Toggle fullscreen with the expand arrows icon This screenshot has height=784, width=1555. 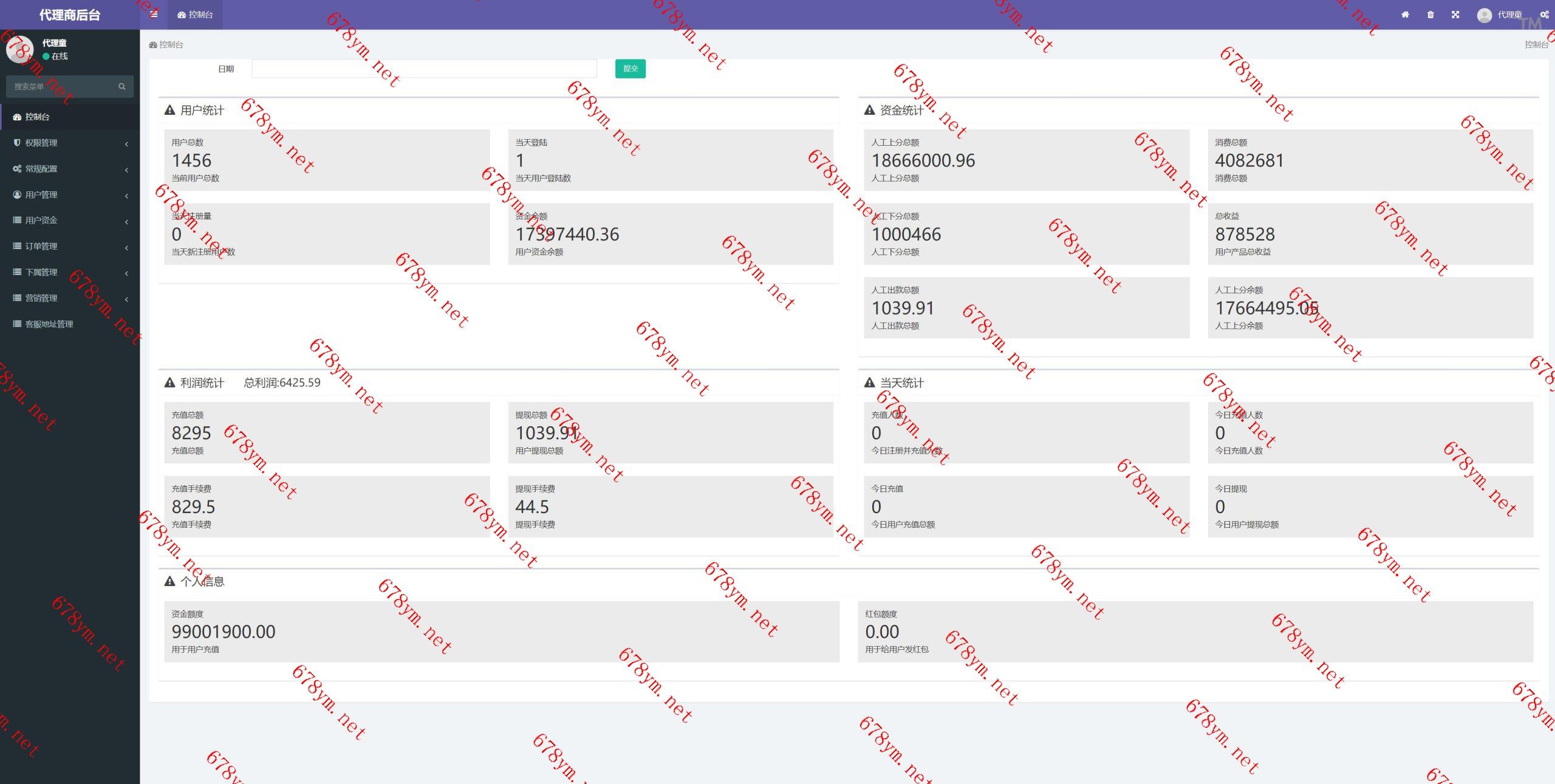tap(1455, 15)
